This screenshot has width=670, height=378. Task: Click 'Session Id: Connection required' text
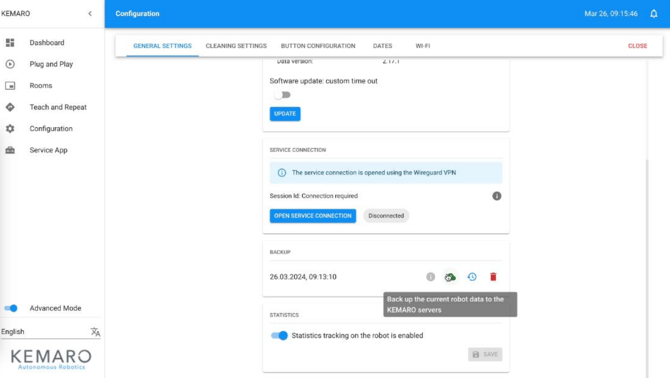314,196
